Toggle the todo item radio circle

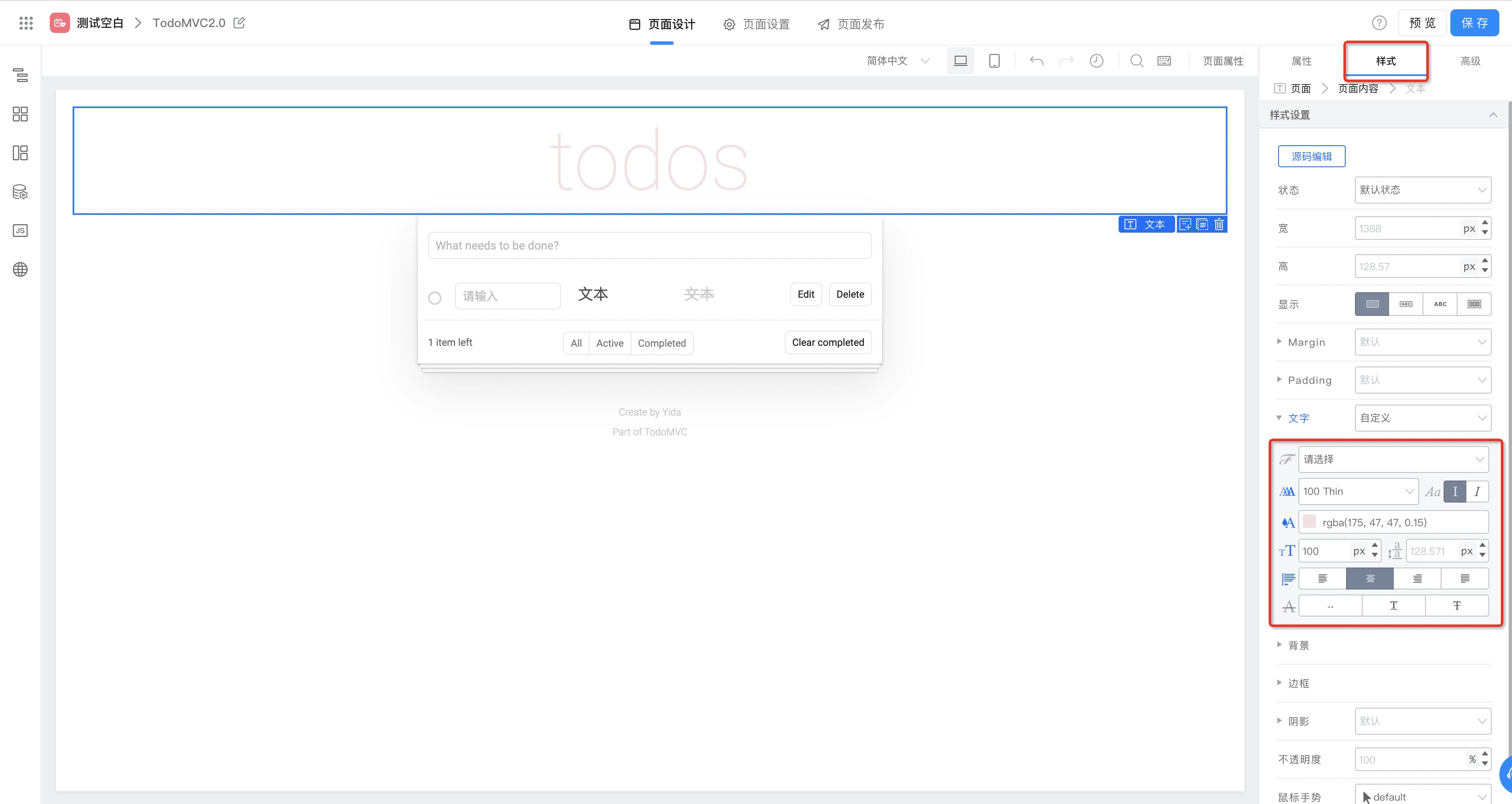pyautogui.click(x=434, y=298)
